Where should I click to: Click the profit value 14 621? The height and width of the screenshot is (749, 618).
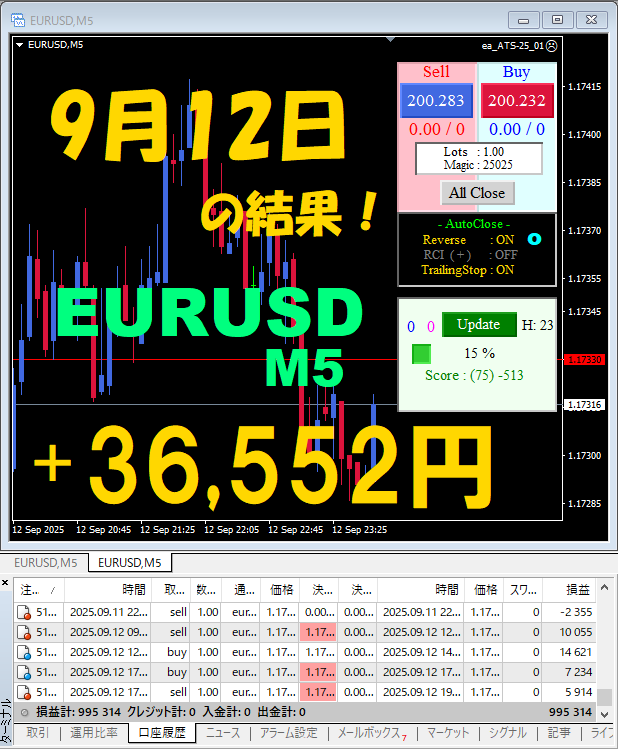575,653
